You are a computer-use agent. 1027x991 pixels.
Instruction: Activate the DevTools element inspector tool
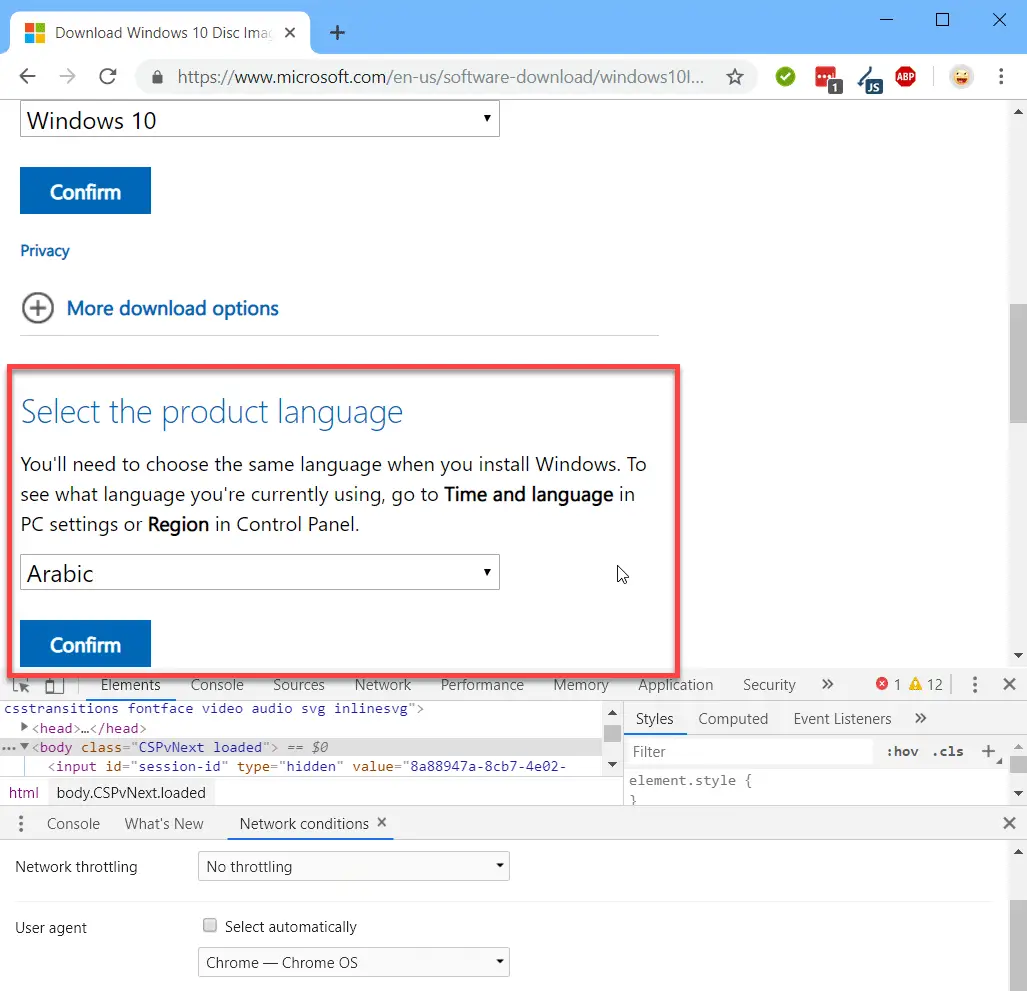point(21,685)
